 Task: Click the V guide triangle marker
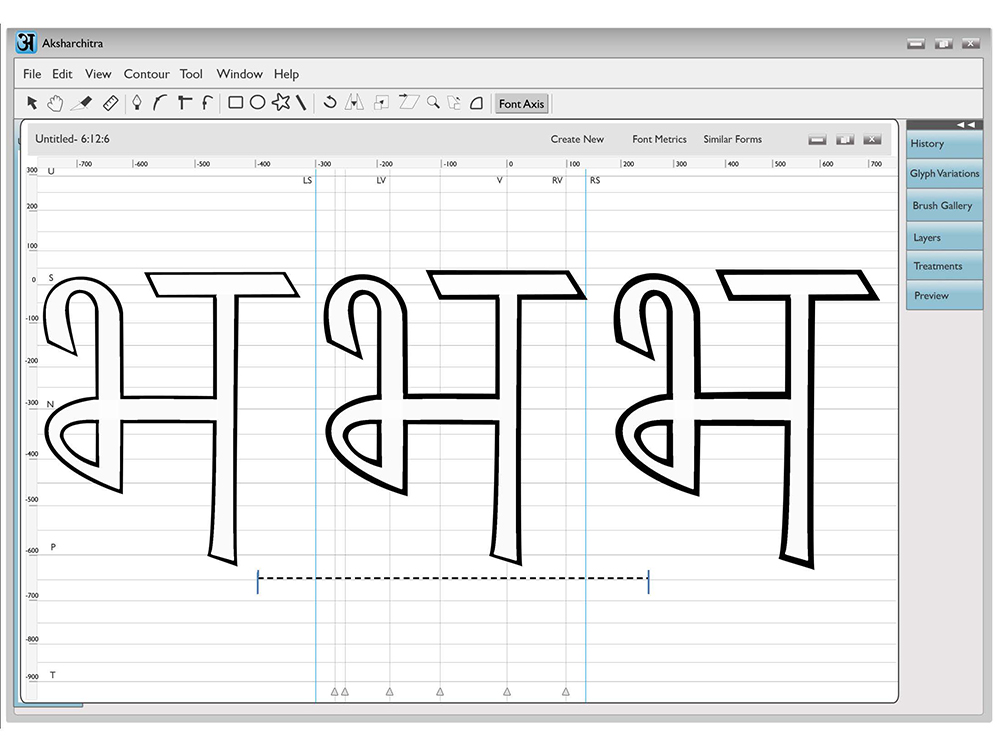pyautogui.click(x=507, y=691)
